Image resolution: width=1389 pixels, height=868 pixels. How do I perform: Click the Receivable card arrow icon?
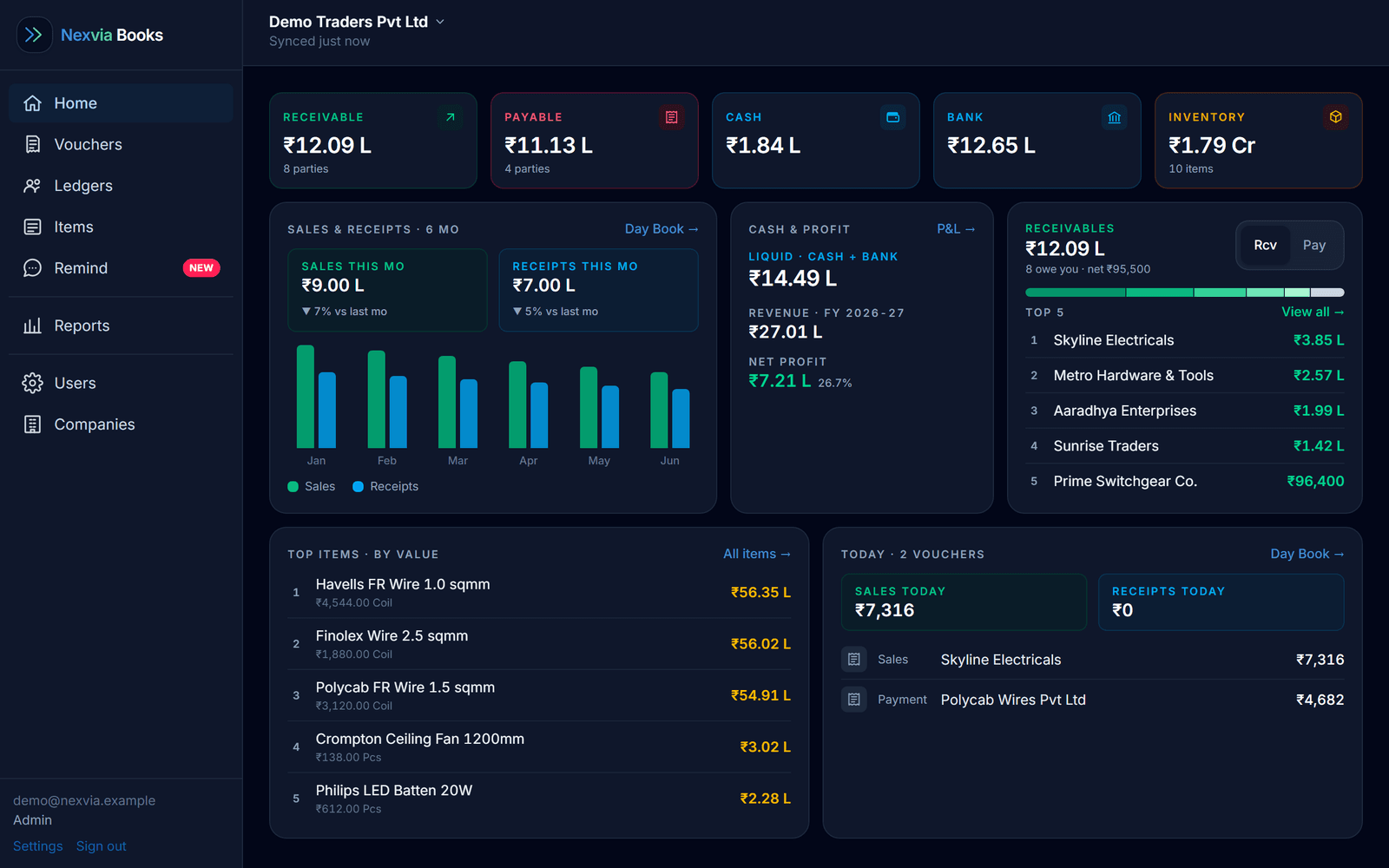[x=451, y=117]
